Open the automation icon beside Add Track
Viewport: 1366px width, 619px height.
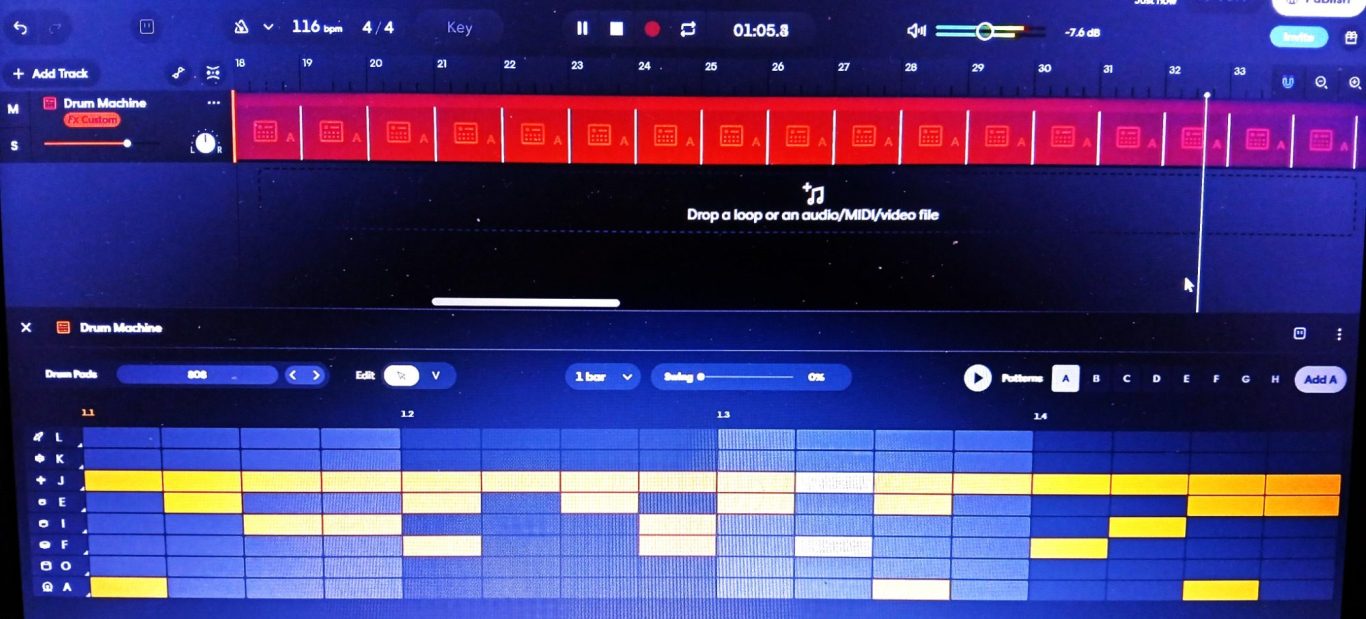(x=178, y=73)
